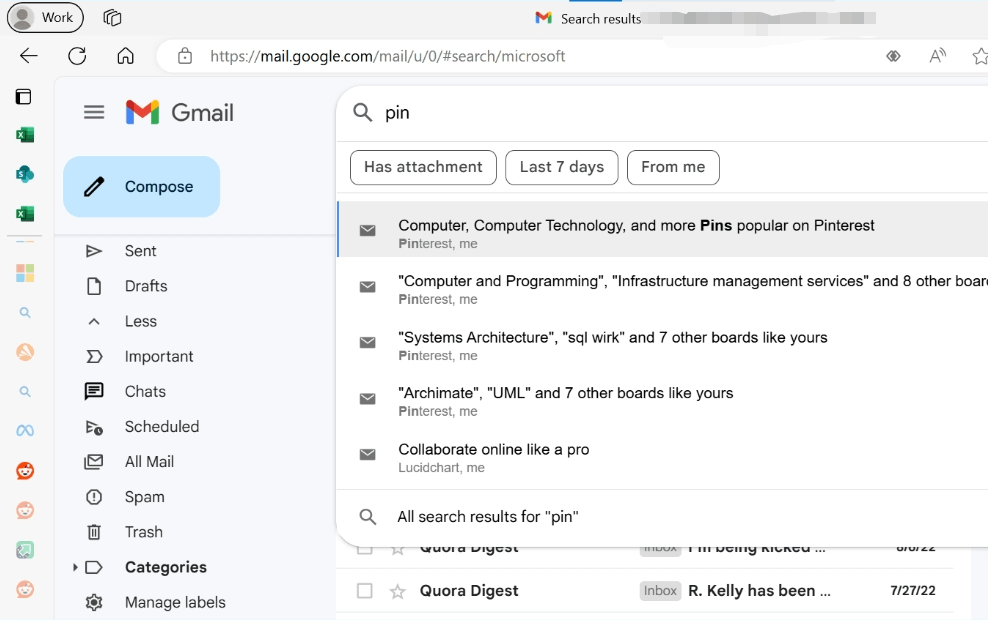988x620 pixels.
Task: Open the Microsoft colored squares sidebar tab
Action: coord(25,273)
